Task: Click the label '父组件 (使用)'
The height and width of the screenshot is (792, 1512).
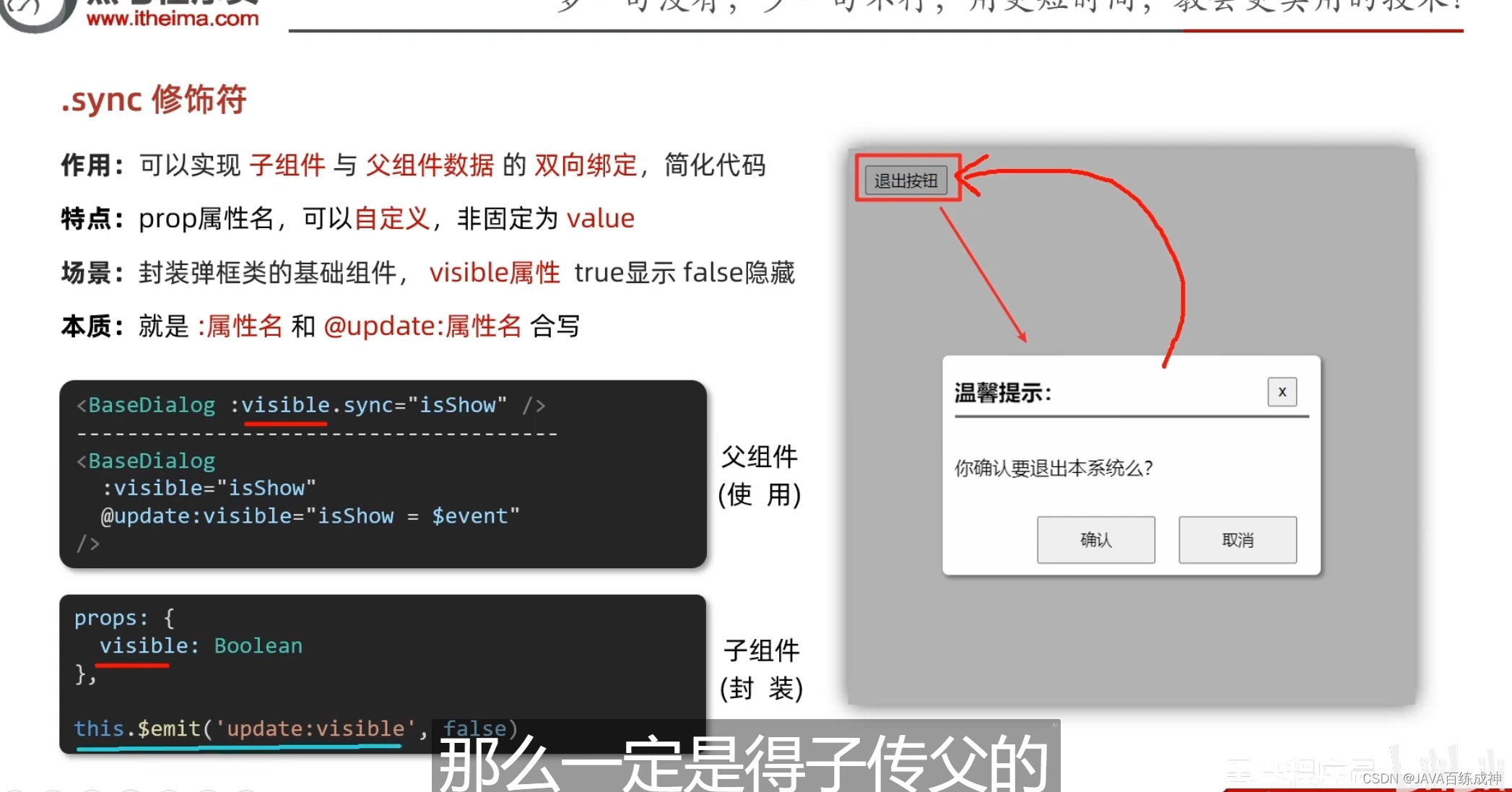Action: (760, 476)
